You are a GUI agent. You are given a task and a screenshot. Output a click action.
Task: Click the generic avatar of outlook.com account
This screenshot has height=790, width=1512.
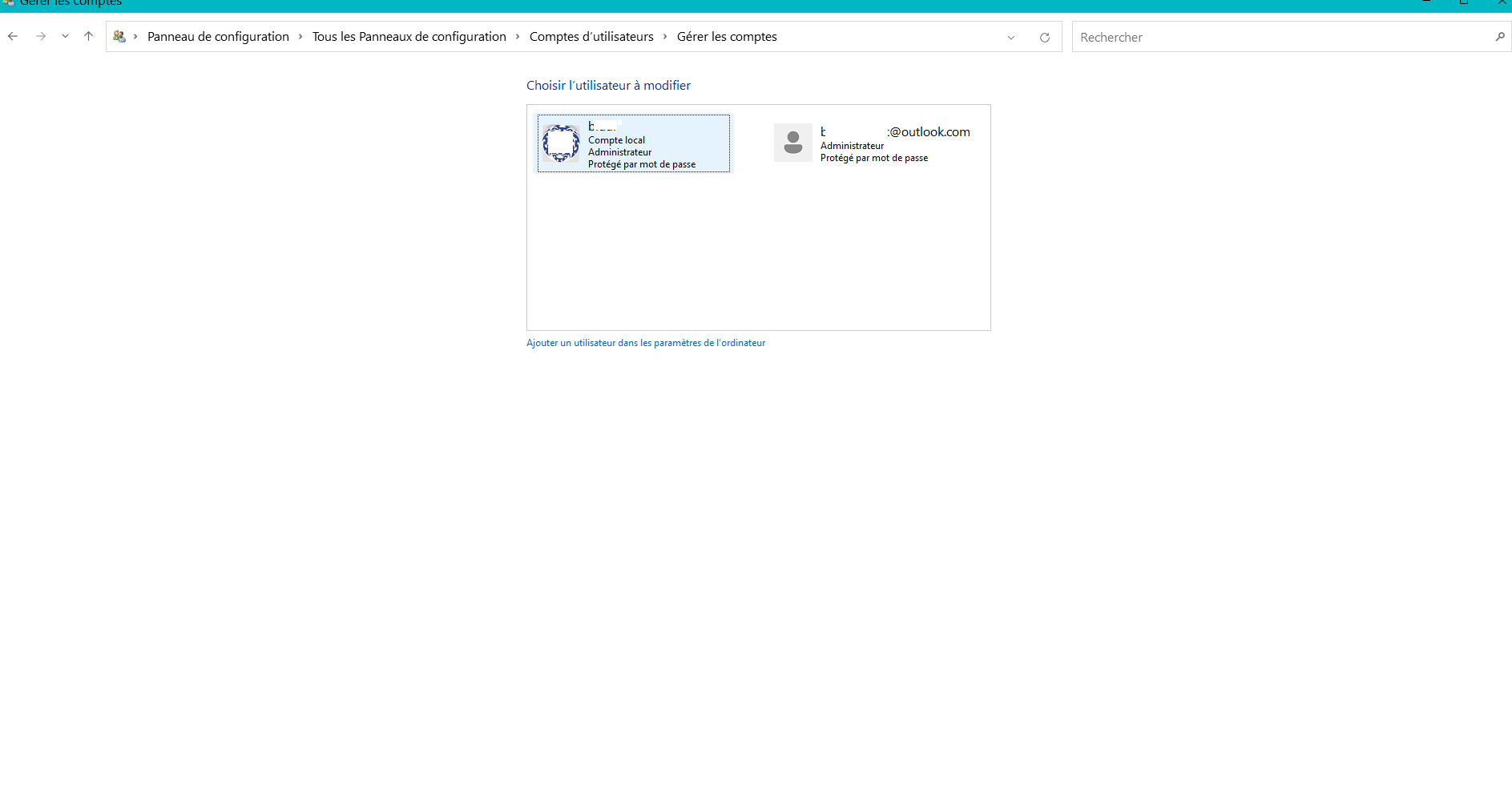(x=793, y=143)
